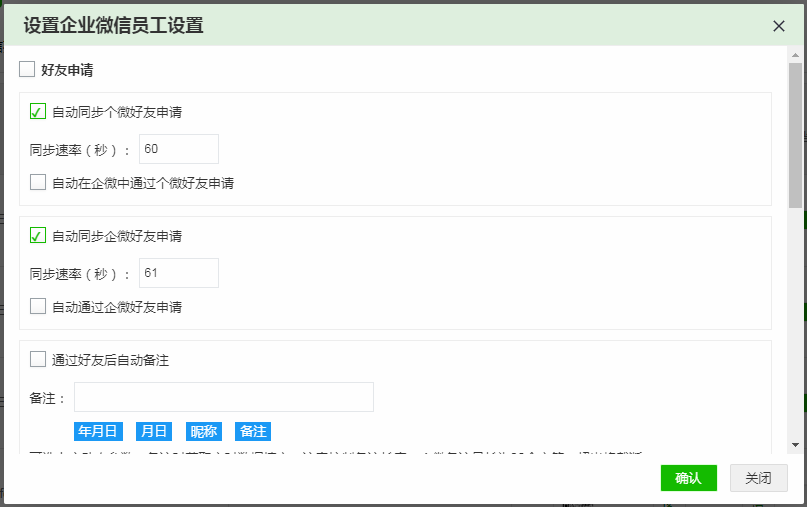The width and height of the screenshot is (807, 507).
Task: Insert the blue 备注 tag
Action: [x=252, y=431]
